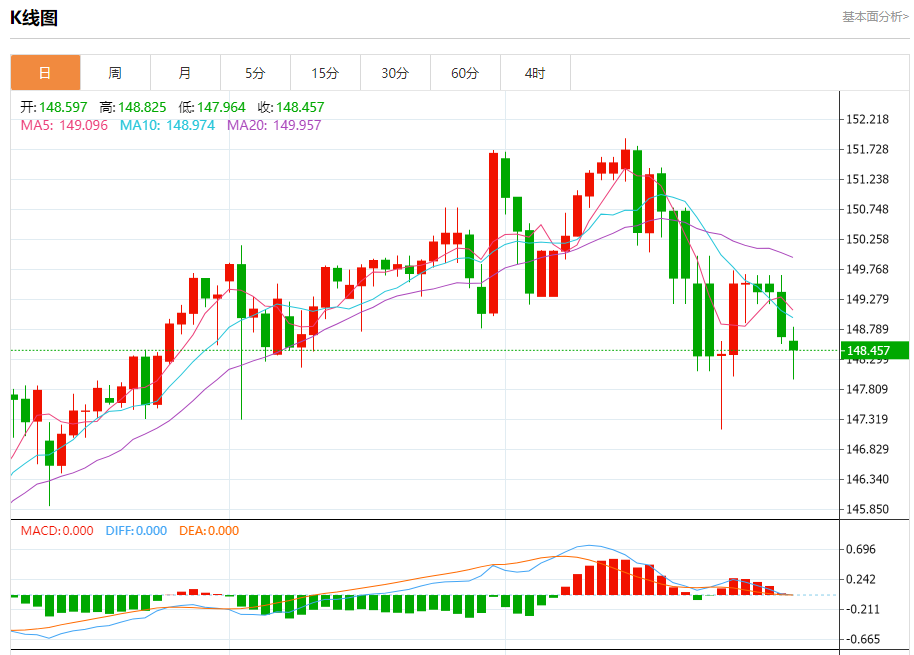The width and height of the screenshot is (914, 655).
Task: Click the K线图 heading
Action: [x=34, y=18]
